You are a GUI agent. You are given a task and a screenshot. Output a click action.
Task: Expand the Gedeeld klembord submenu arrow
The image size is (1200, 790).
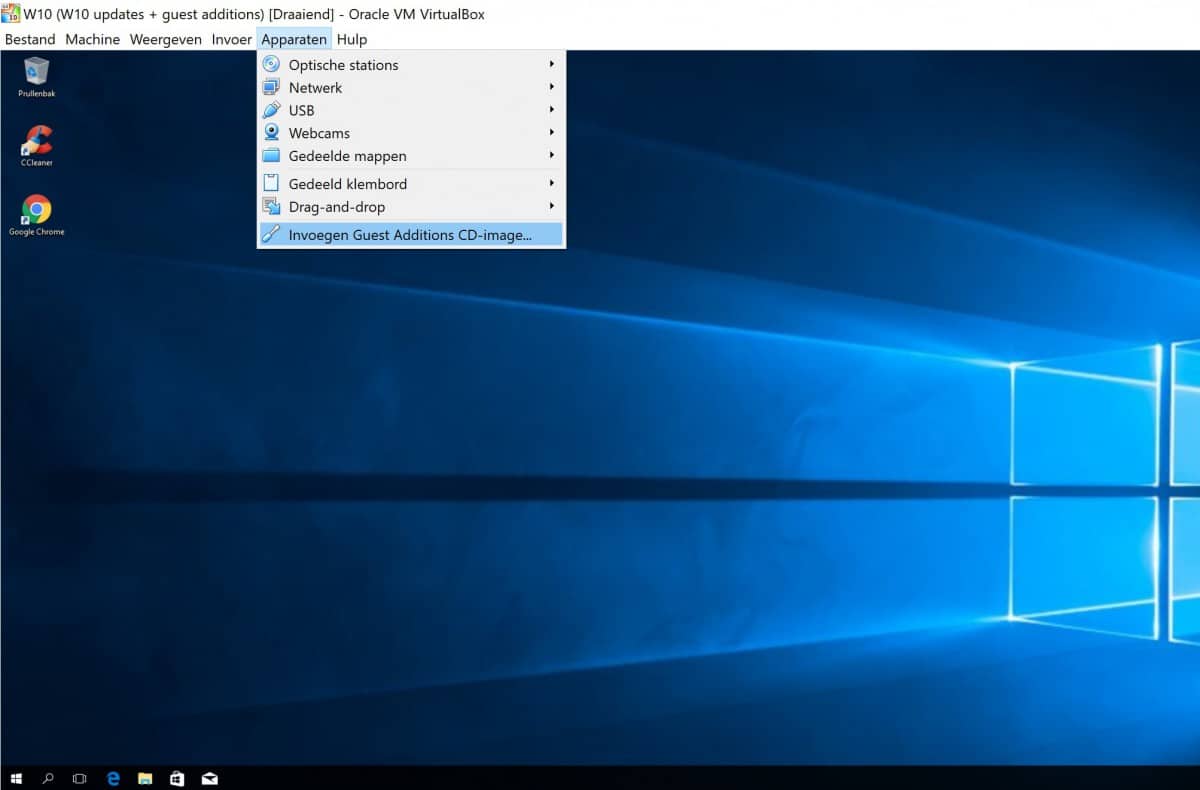pyautogui.click(x=551, y=184)
